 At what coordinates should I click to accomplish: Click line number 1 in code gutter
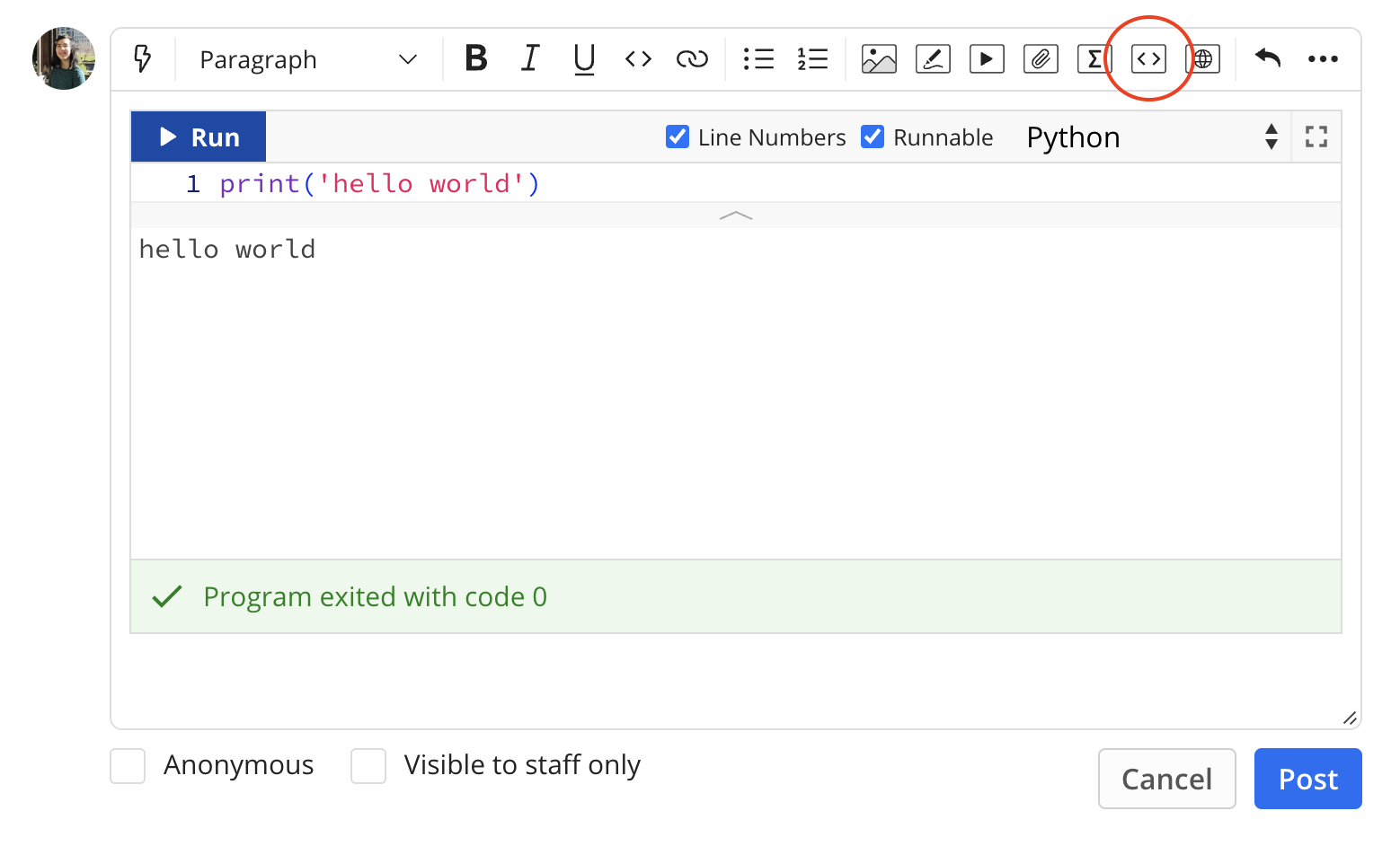point(193,184)
